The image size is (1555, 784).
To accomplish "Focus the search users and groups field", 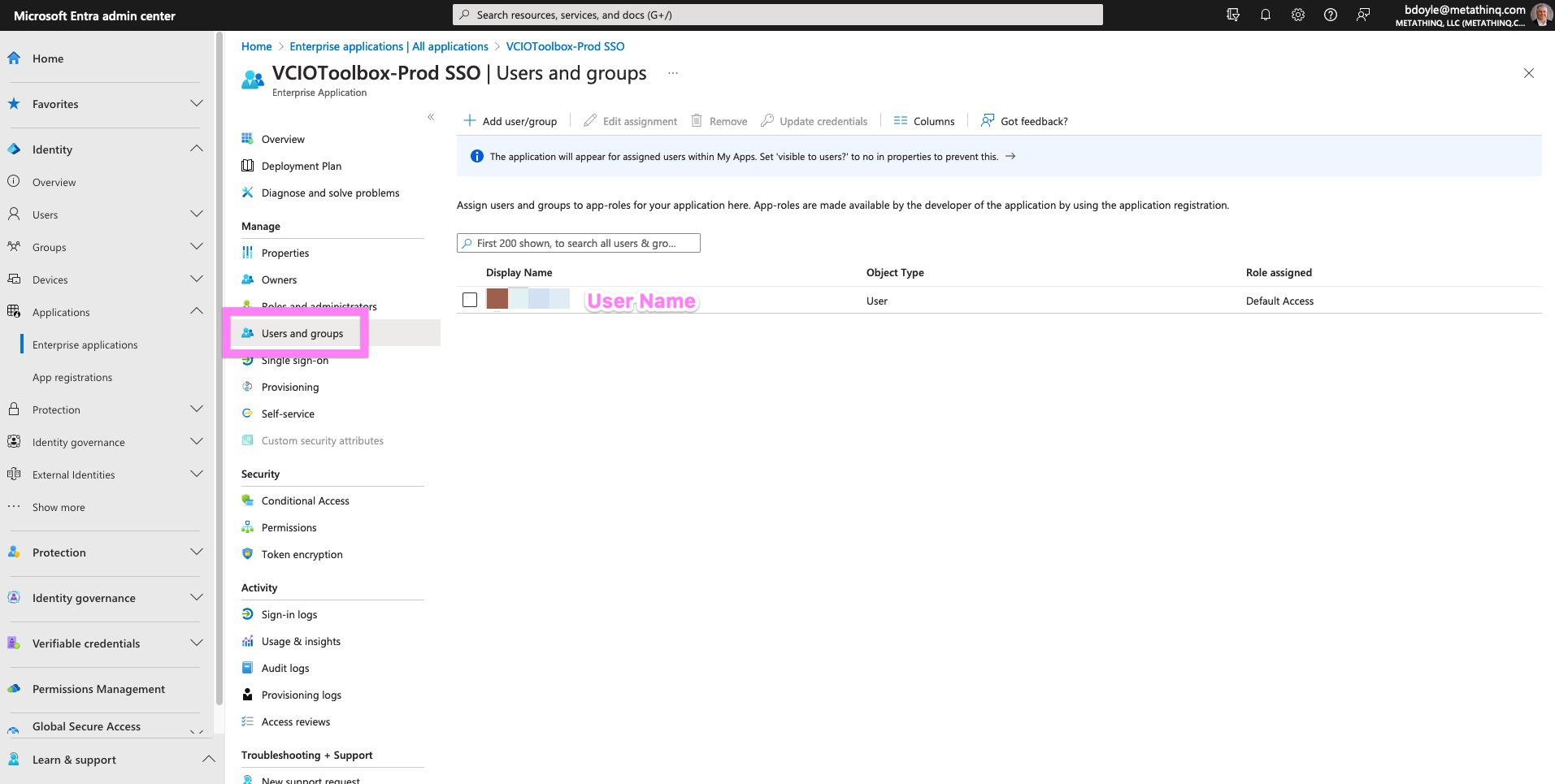I will [x=579, y=243].
